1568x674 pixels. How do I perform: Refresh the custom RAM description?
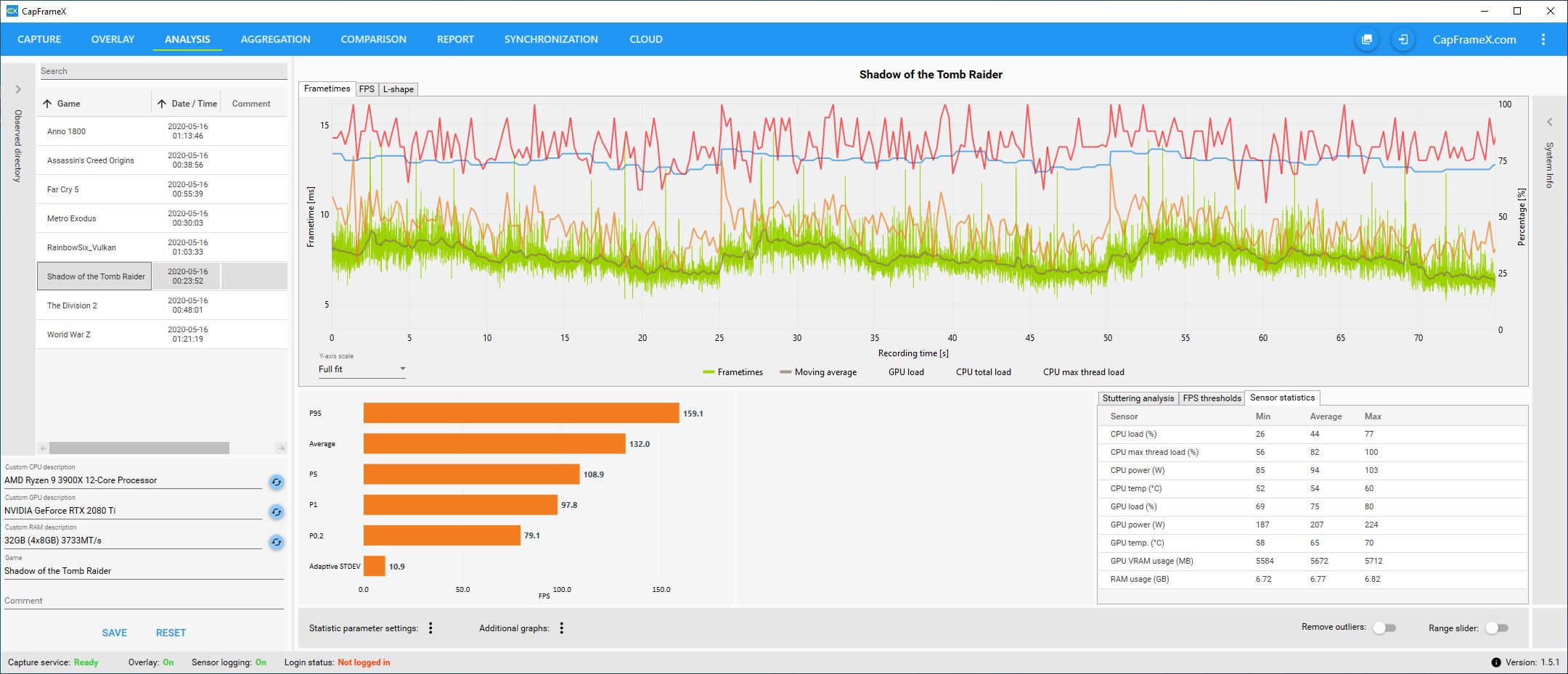[x=277, y=543]
